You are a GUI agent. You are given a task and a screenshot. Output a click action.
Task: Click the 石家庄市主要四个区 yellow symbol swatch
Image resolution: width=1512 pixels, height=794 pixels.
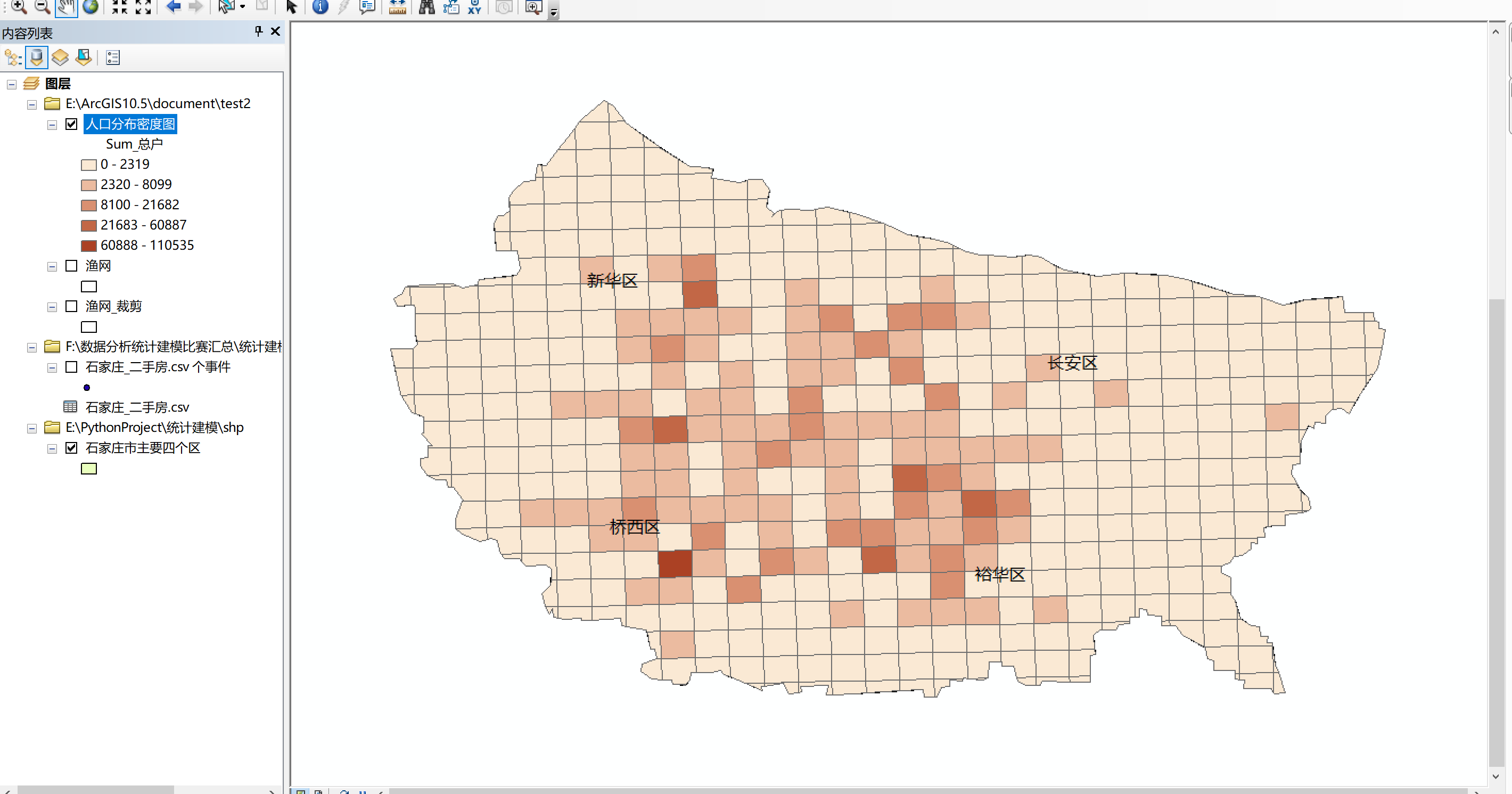click(88, 469)
